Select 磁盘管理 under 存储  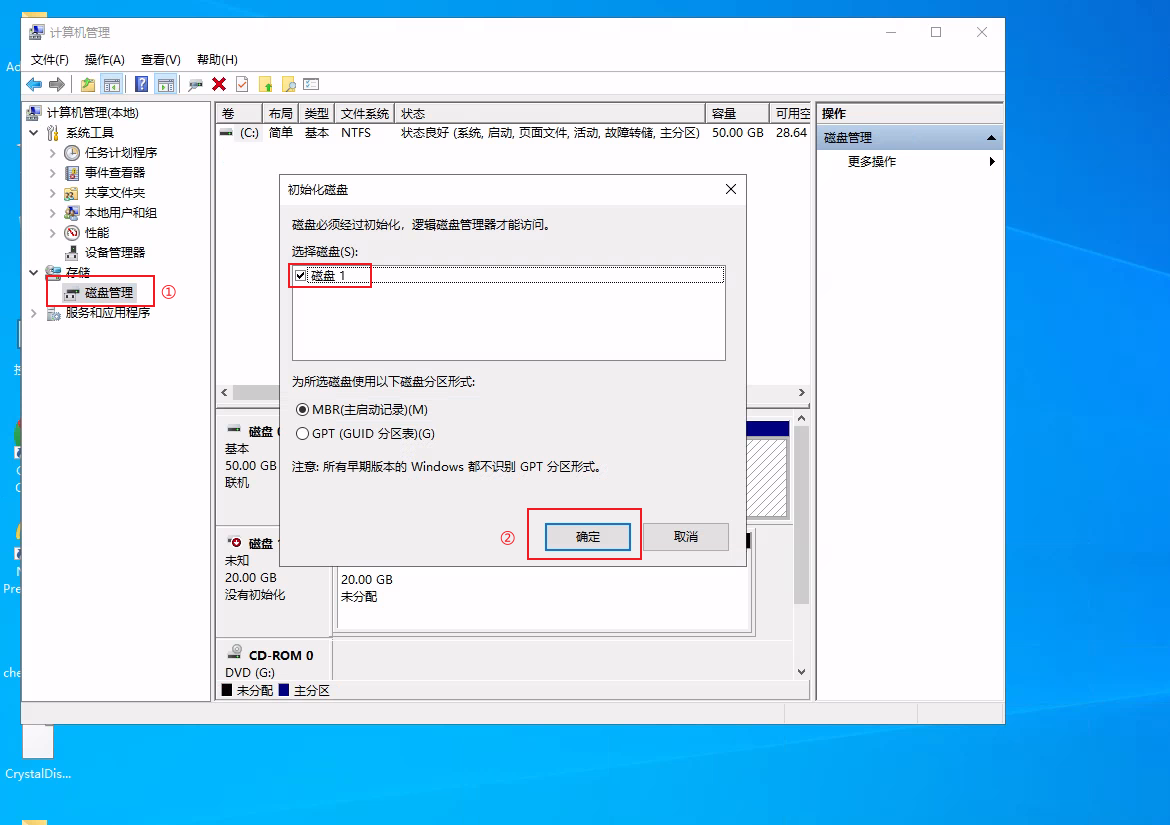(109, 292)
